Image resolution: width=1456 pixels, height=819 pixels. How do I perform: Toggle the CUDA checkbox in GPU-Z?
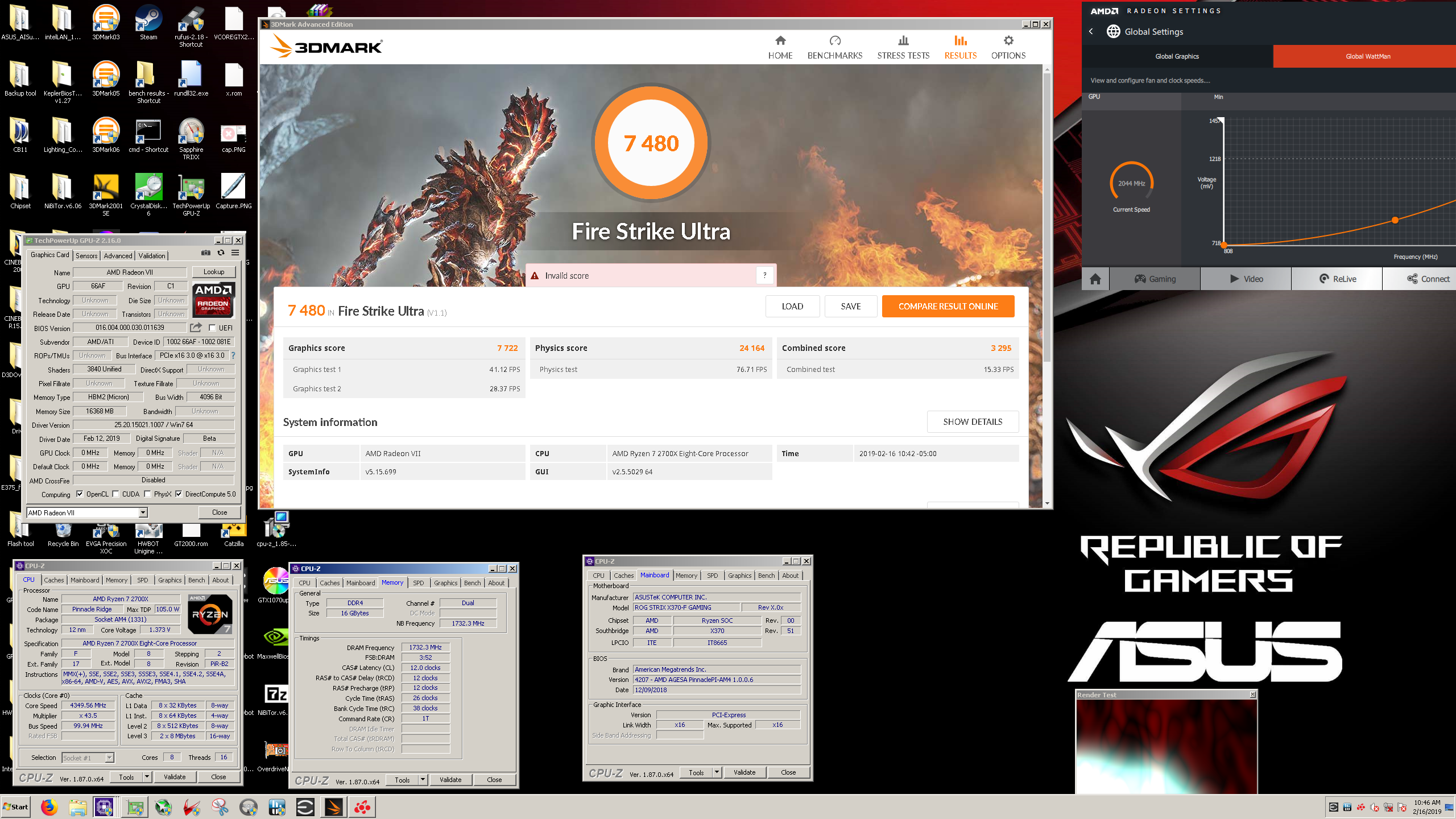[x=115, y=494]
